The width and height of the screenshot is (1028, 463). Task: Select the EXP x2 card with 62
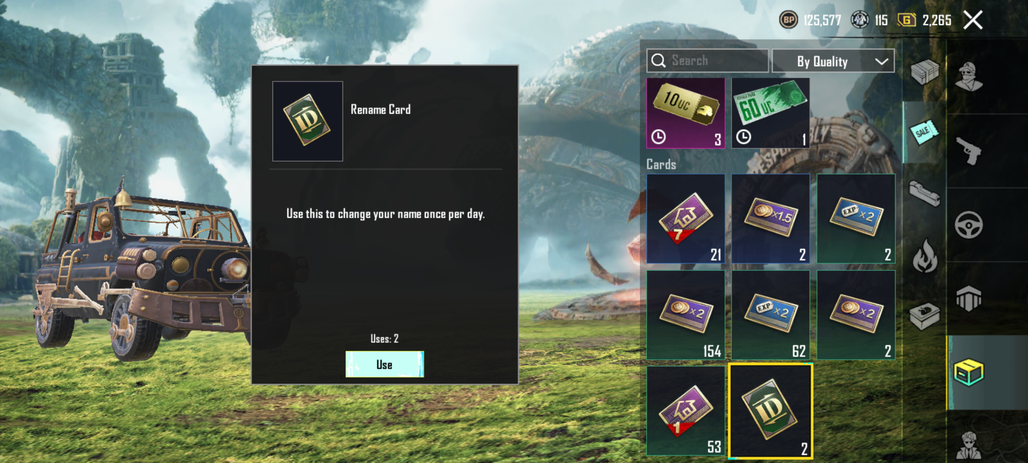pyautogui.click(x=771, y=315)
